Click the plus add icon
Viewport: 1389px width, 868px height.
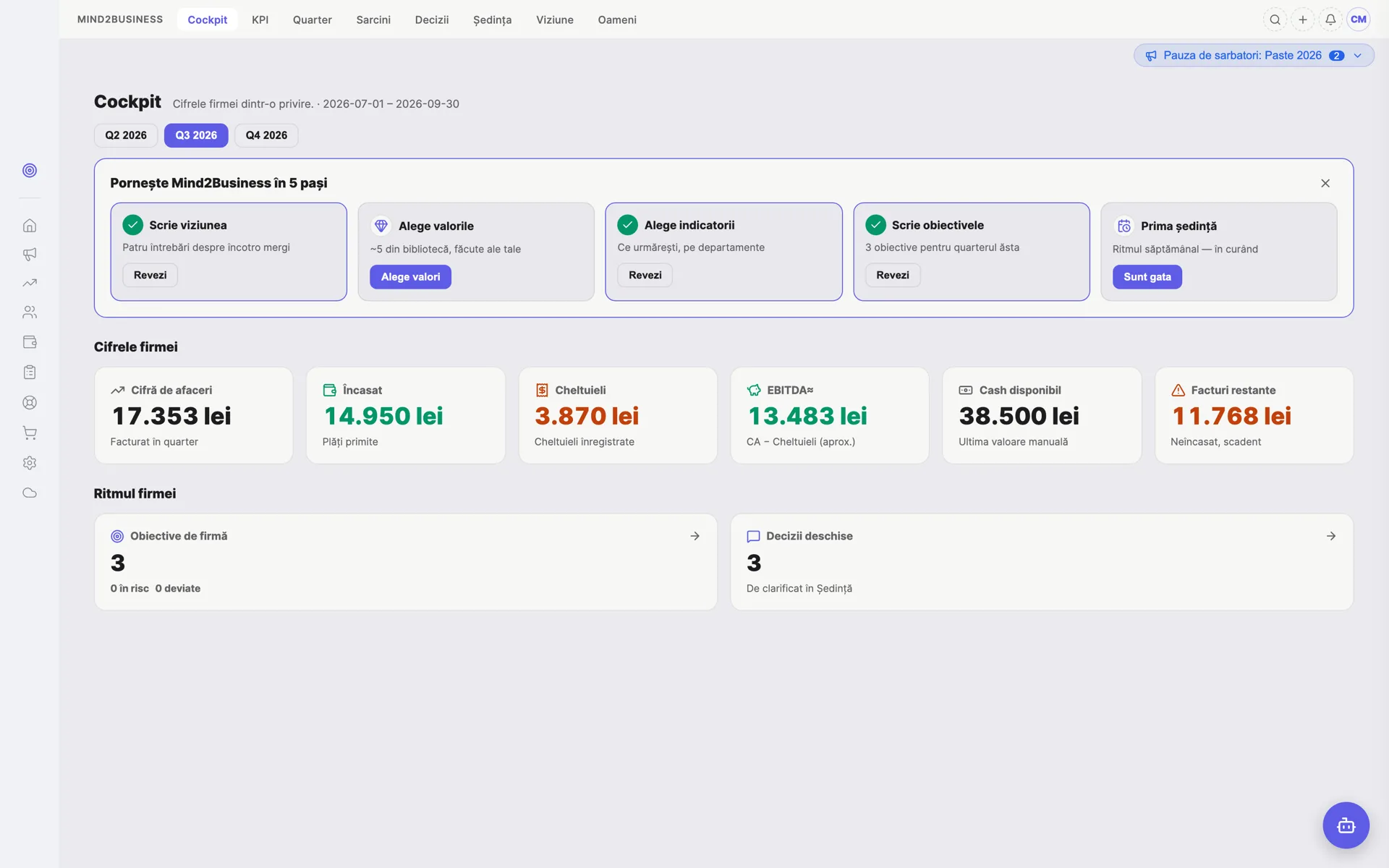click(1302, 20)
